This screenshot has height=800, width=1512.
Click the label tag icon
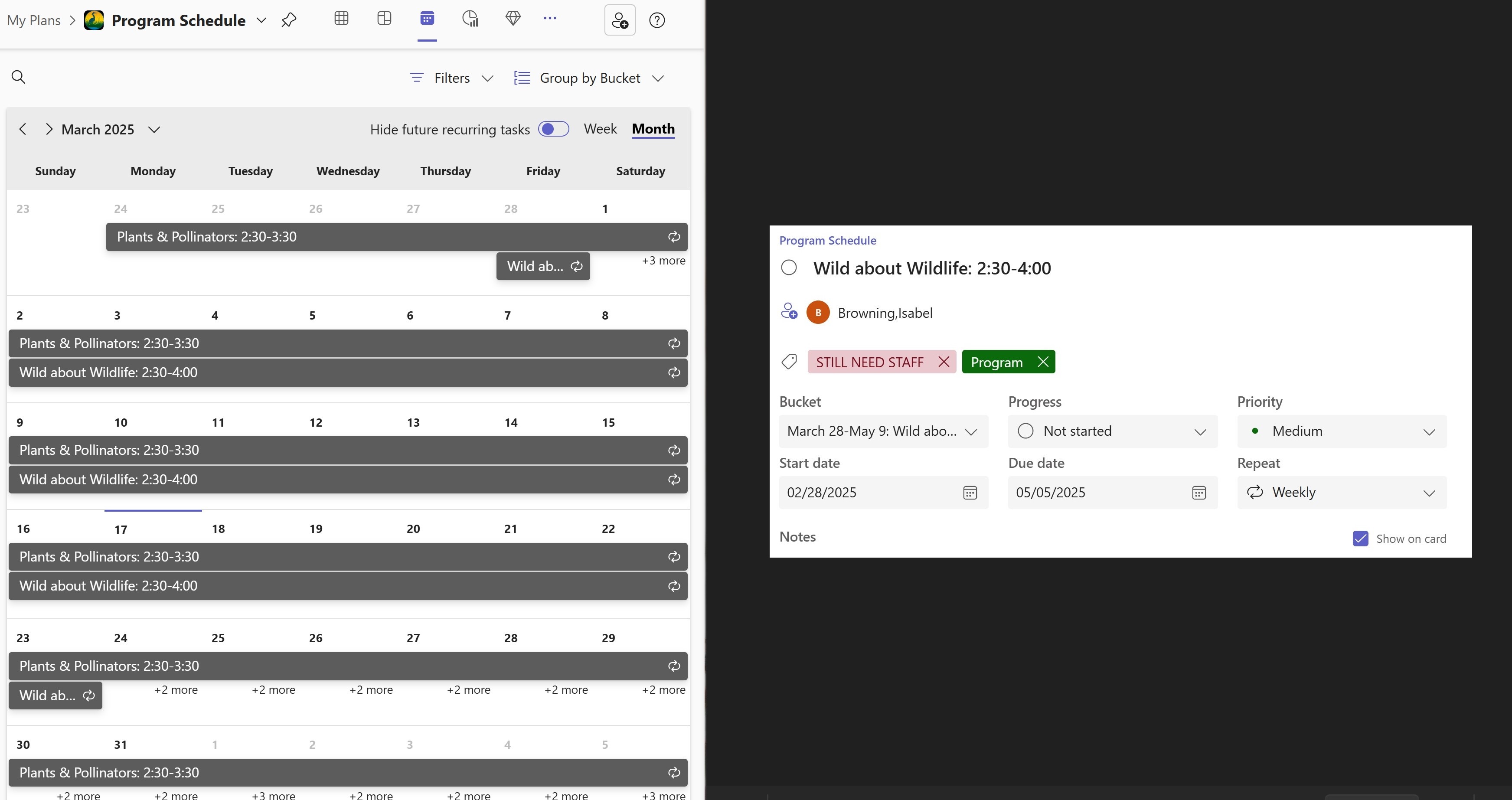[789, 362]
